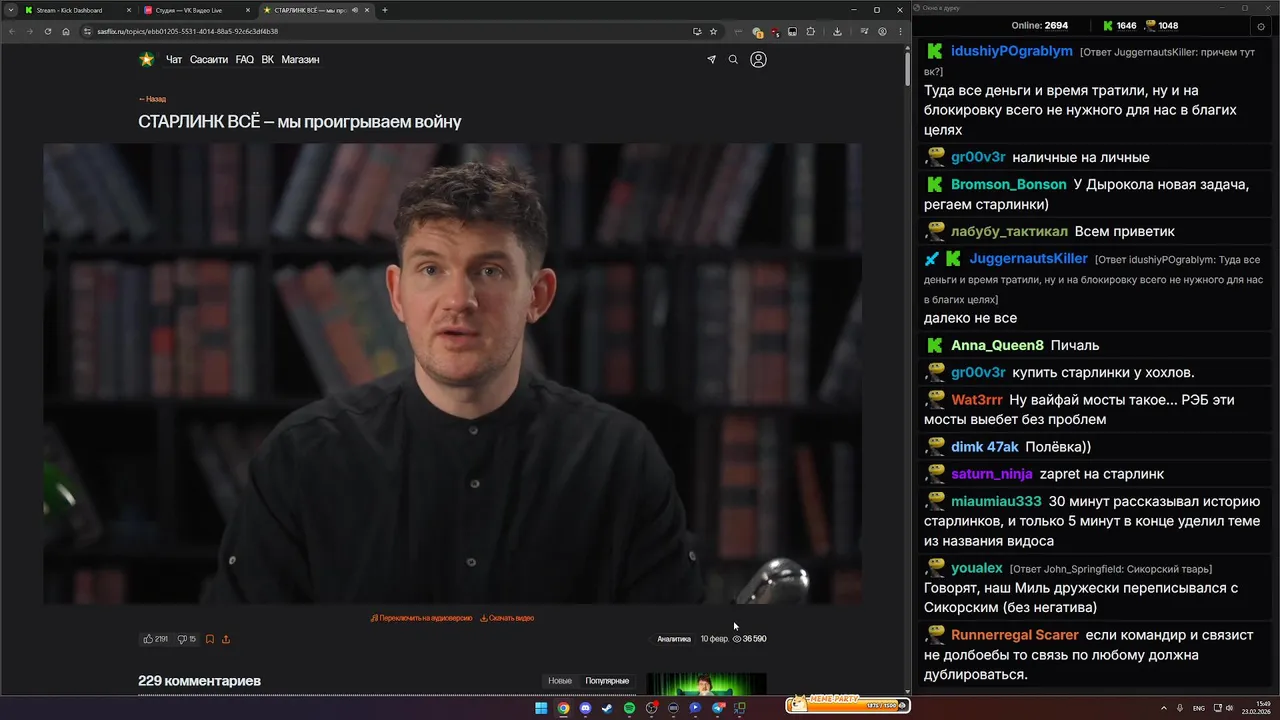1280x720 pixels.
Task: Click username idushiyPOgrablym in chat
Action: coord(1012,51)
